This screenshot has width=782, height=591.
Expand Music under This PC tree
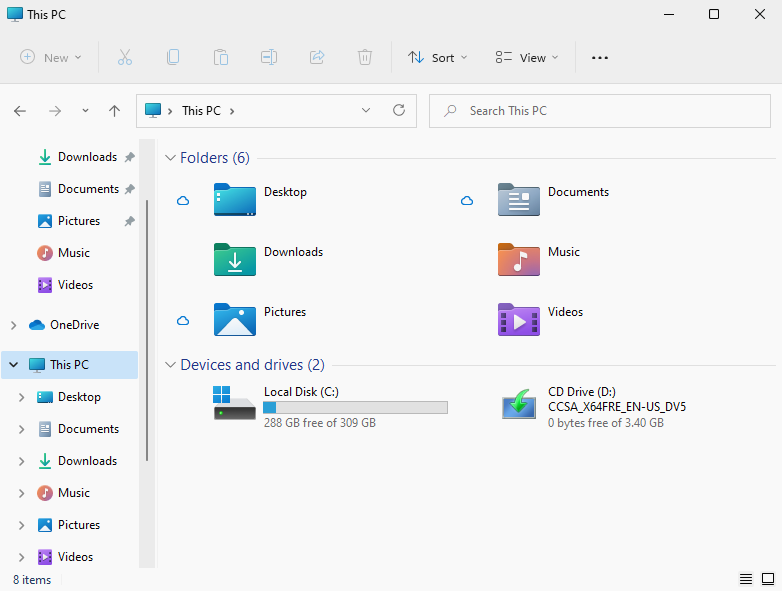(x=21, y=493)
